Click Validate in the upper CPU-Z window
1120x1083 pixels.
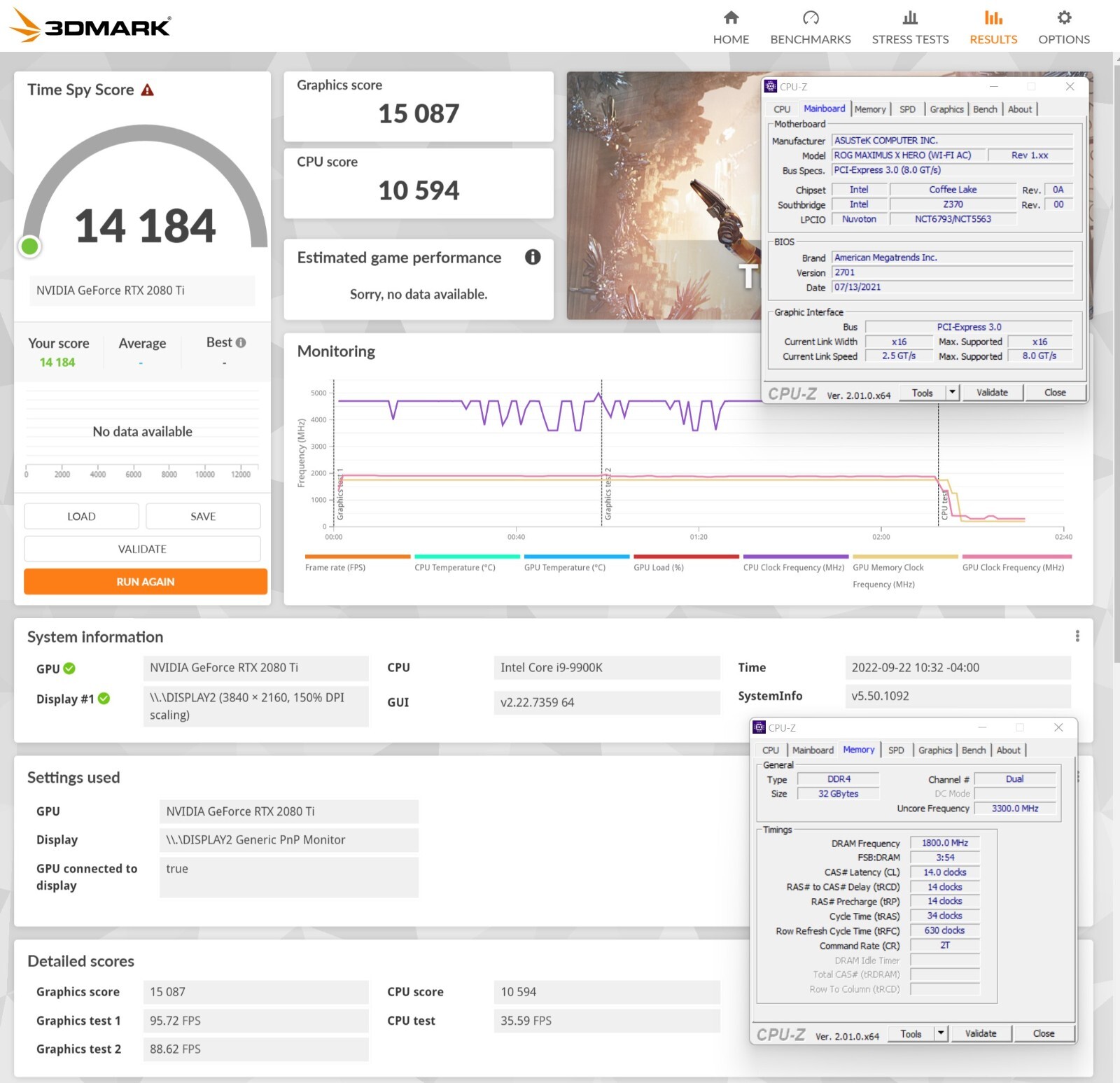[x=993, y=392]
